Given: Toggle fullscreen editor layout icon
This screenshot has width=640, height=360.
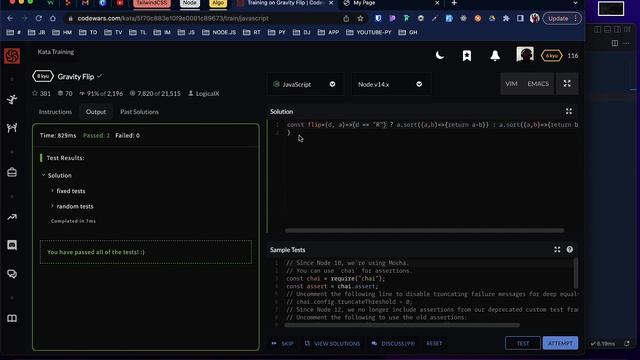Looking at the screenshot, I should click(567, 84).
